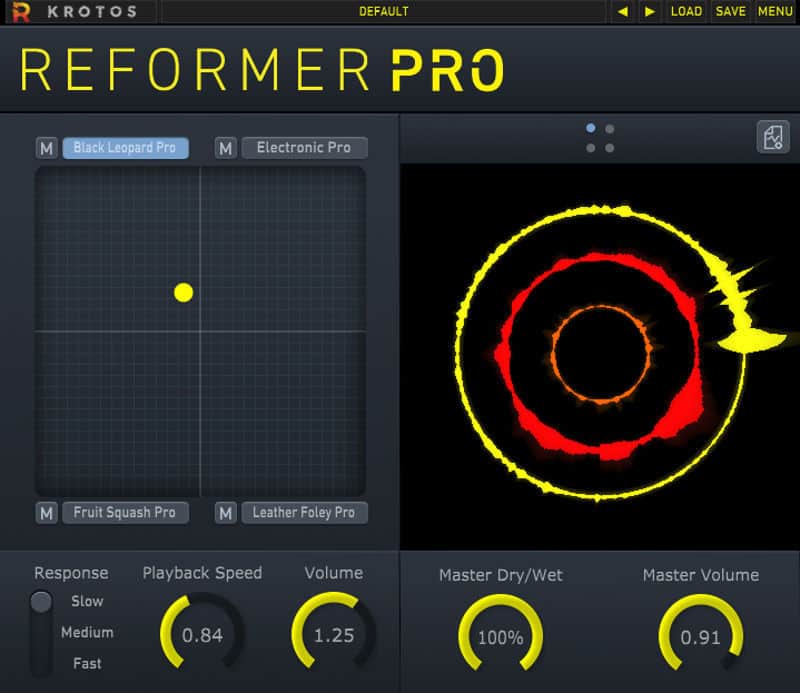The height and width of the screenshot is (693, 800).
Task: Mute the Black Leopard Pro library
Action: (47, 148)
